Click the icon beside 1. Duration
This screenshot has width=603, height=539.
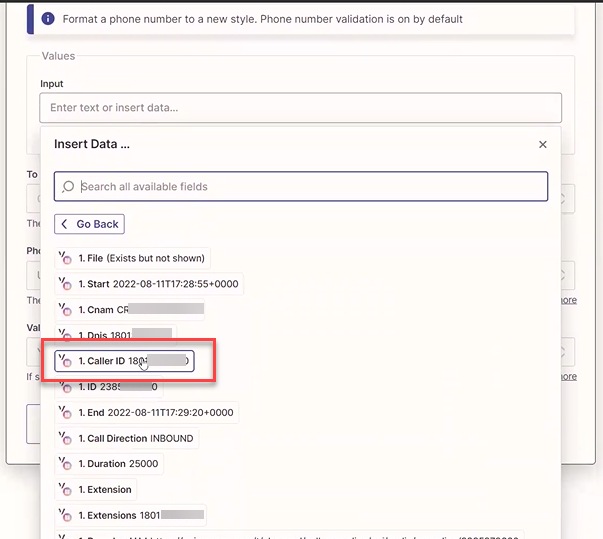[x=65, y=463]
